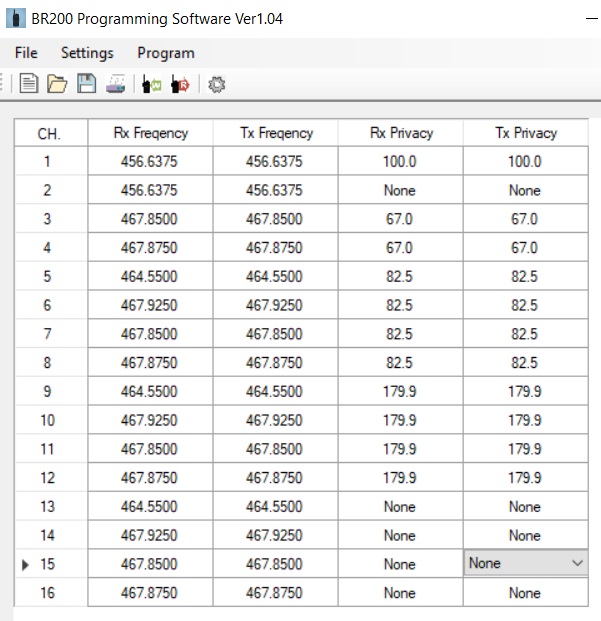Viewport: 601px width, 621px height.
Task: Select row header for channel 16
Action: point(51,592)
